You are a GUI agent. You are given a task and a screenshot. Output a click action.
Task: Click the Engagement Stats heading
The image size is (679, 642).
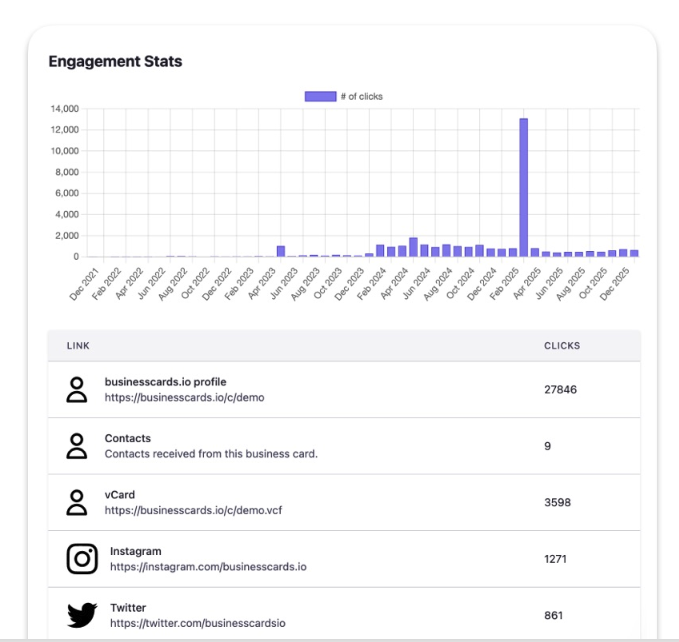tap(115, 62)
